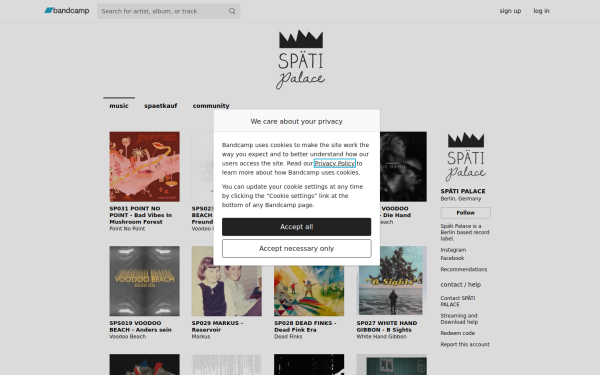The height and width of the screenshot is (375, 600).
Task: Click the SPÄTI PALACE sidebar name
Action: [x=463, y=191]
